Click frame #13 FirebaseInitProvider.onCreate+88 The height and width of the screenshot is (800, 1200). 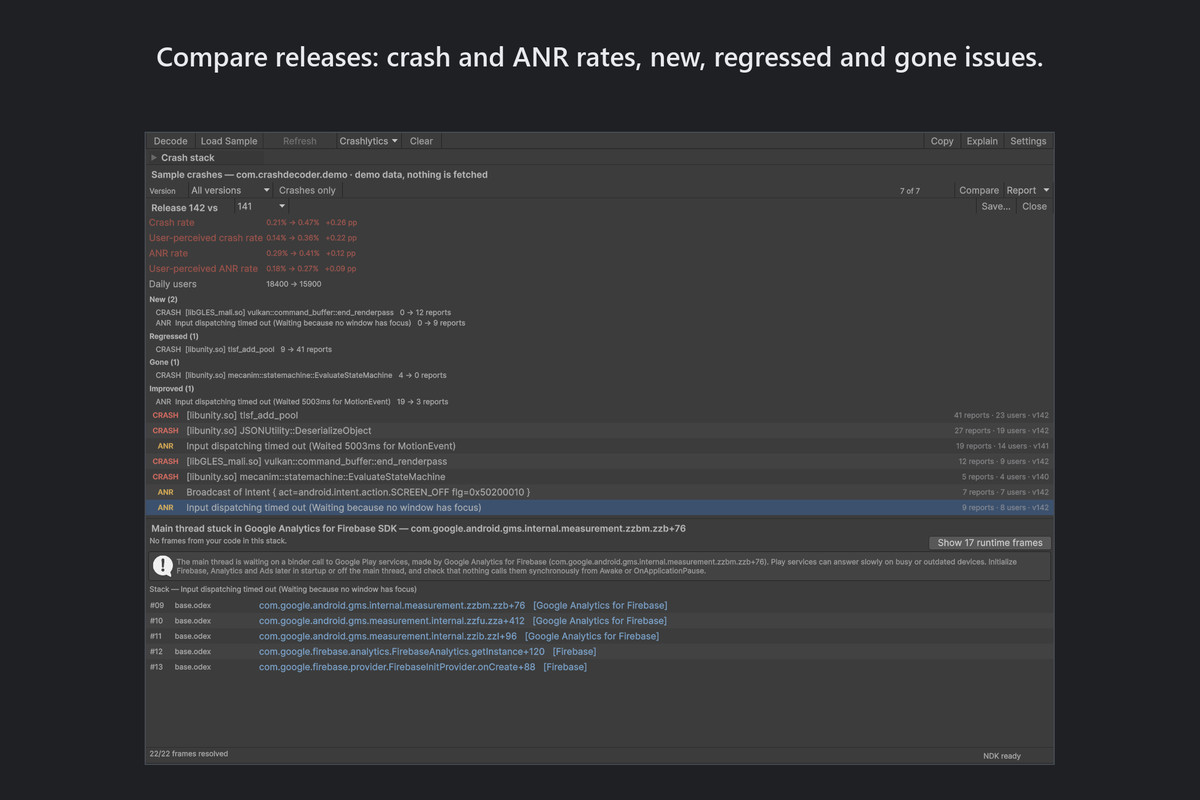599,667
